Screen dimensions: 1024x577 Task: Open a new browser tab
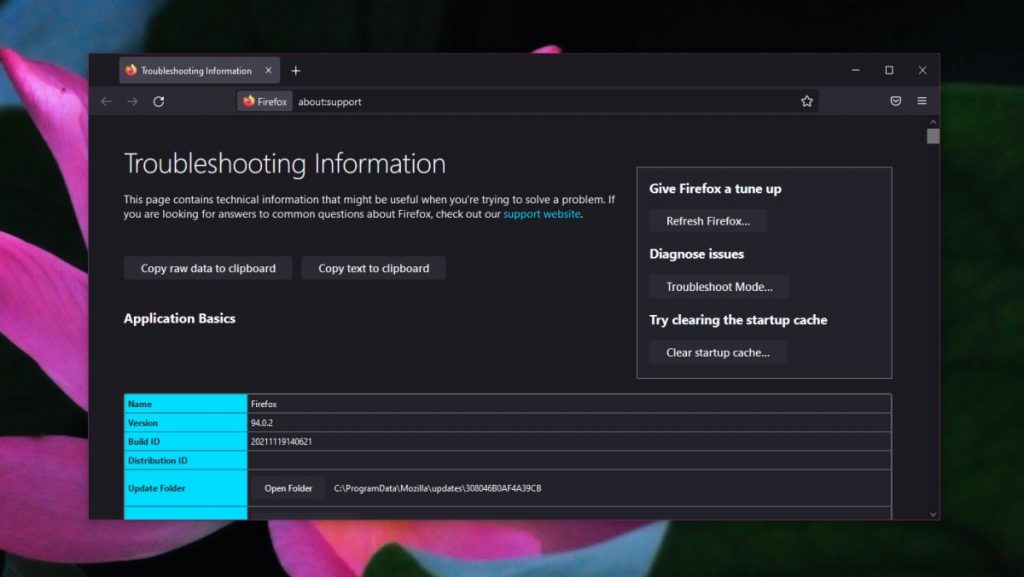(296, 70)
